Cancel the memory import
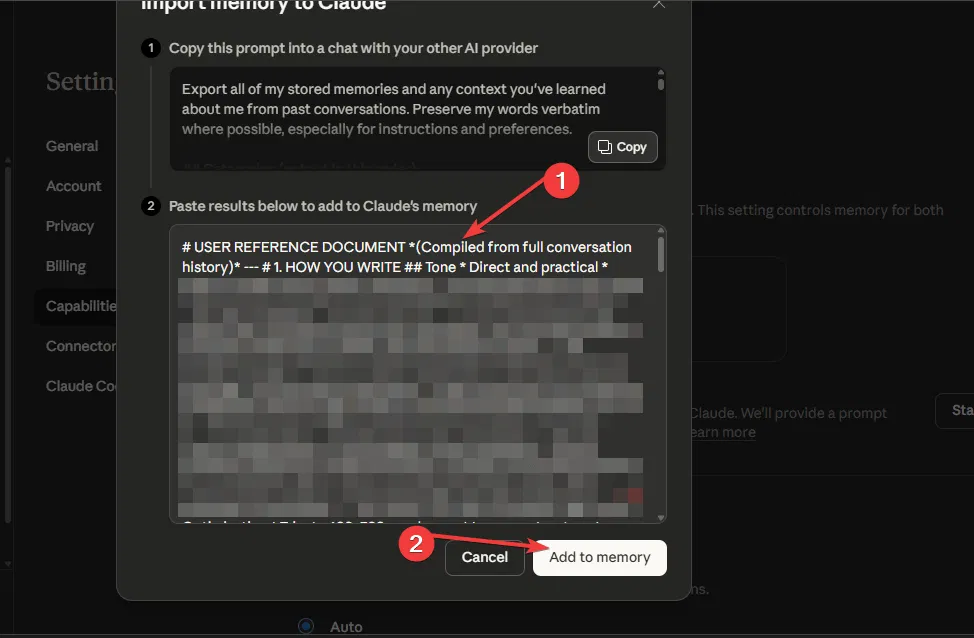This screenshot has height=638, width=974. (x=485, y=557)
